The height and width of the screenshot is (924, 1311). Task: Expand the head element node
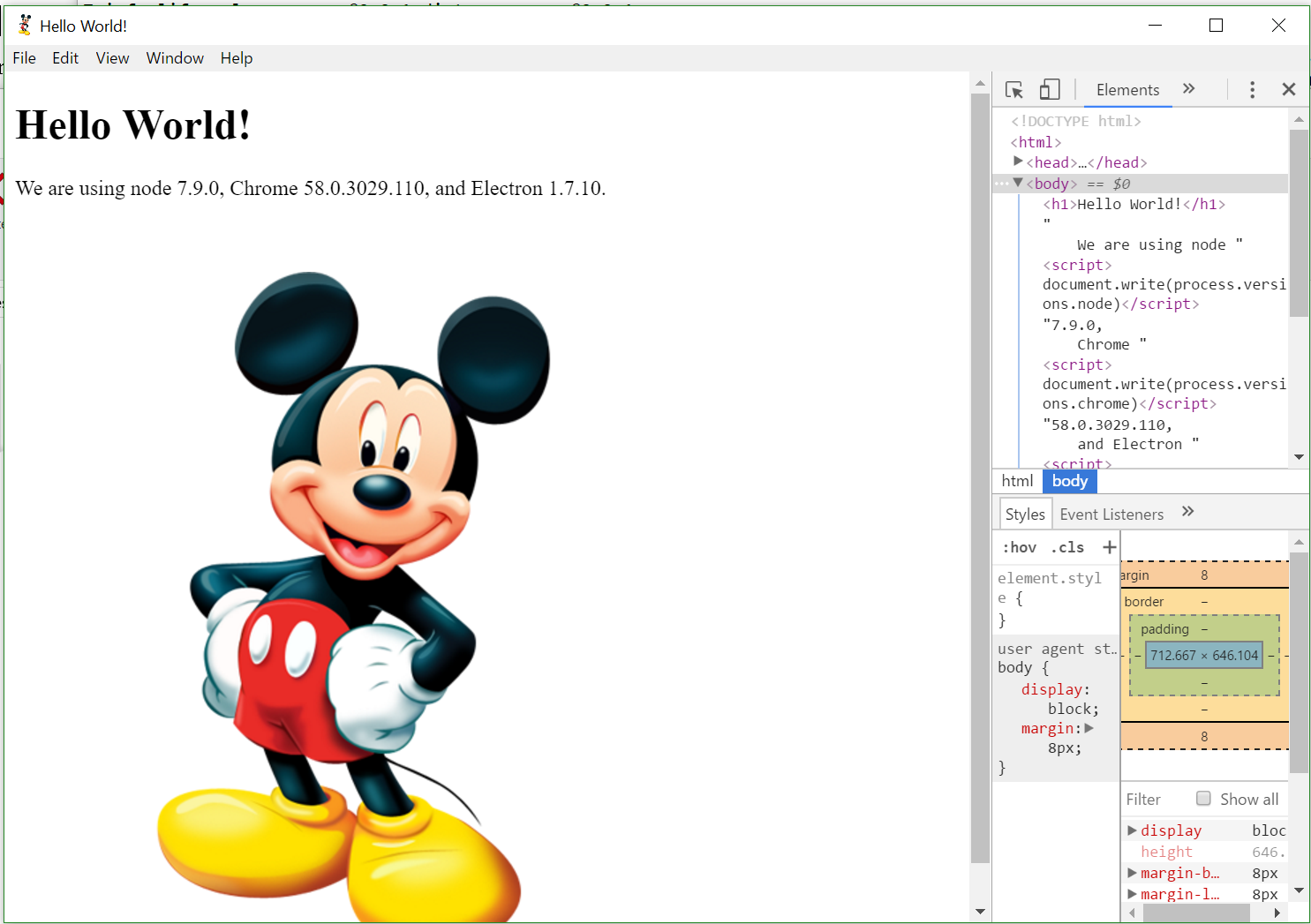point(1018,162)
